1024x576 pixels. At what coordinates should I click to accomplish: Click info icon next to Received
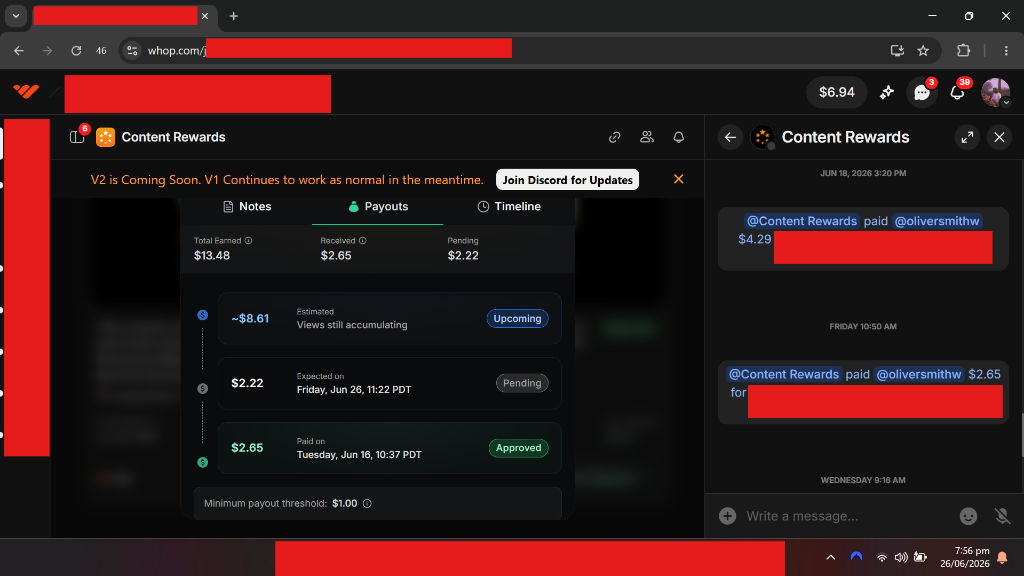[362, 240]
